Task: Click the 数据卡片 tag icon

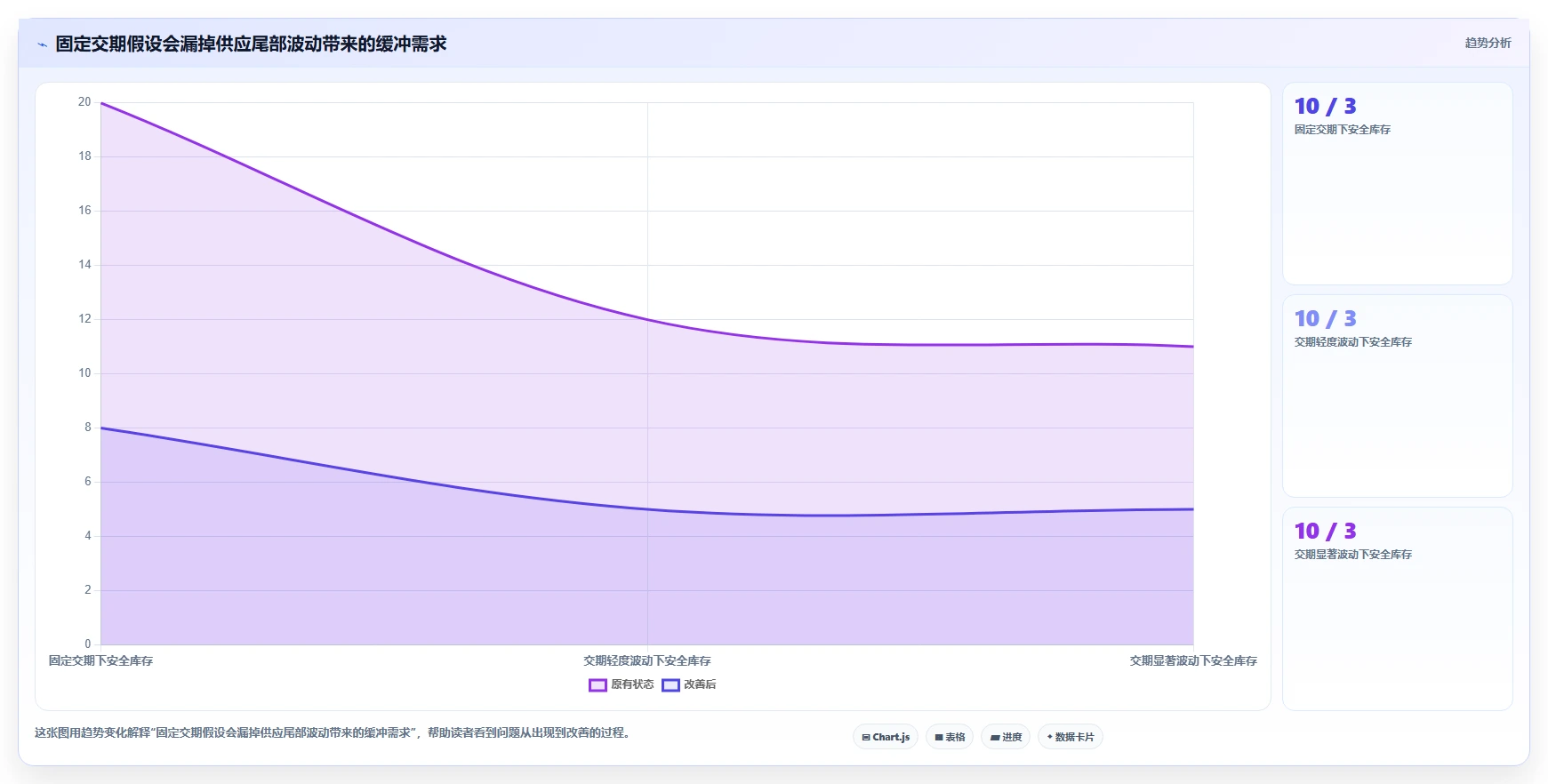Action: pos(1050,737)
